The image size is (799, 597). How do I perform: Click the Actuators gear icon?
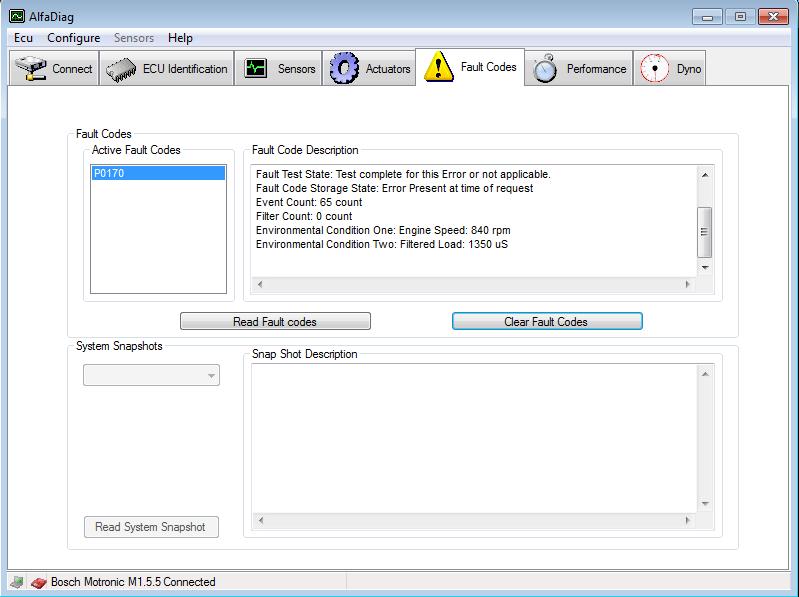pos(344,68)
